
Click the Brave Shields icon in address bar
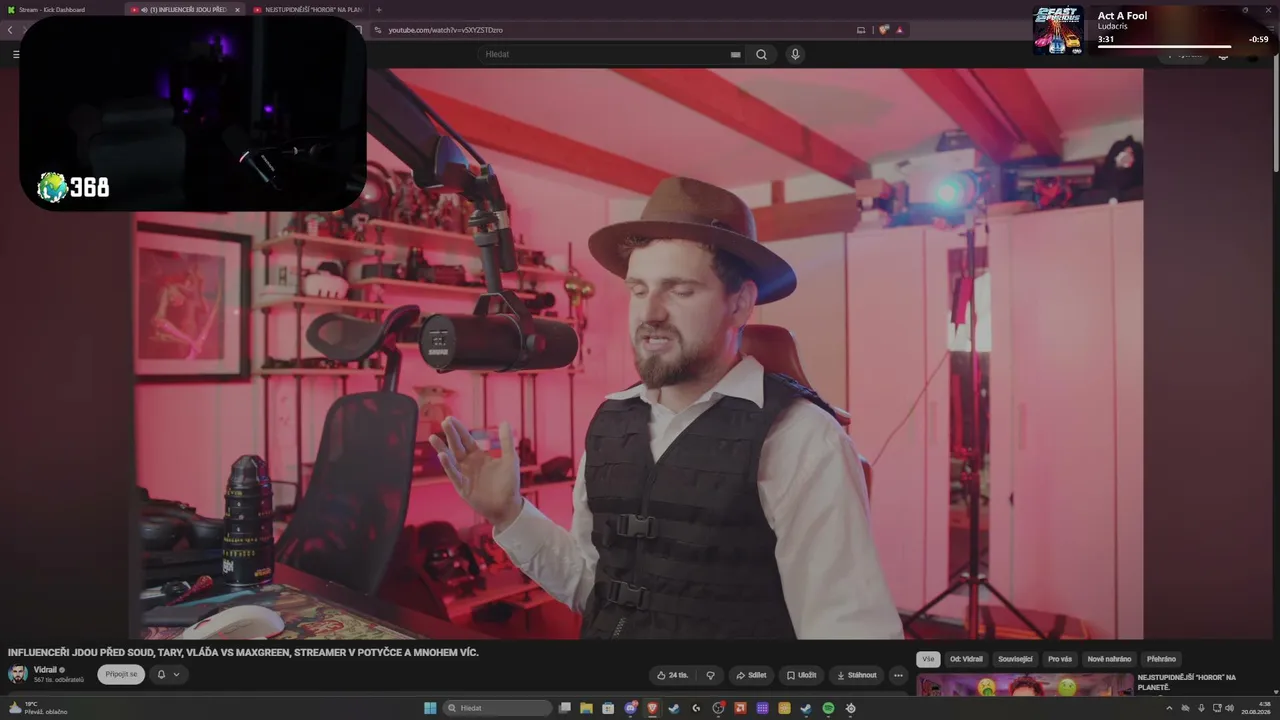(884, 30)
